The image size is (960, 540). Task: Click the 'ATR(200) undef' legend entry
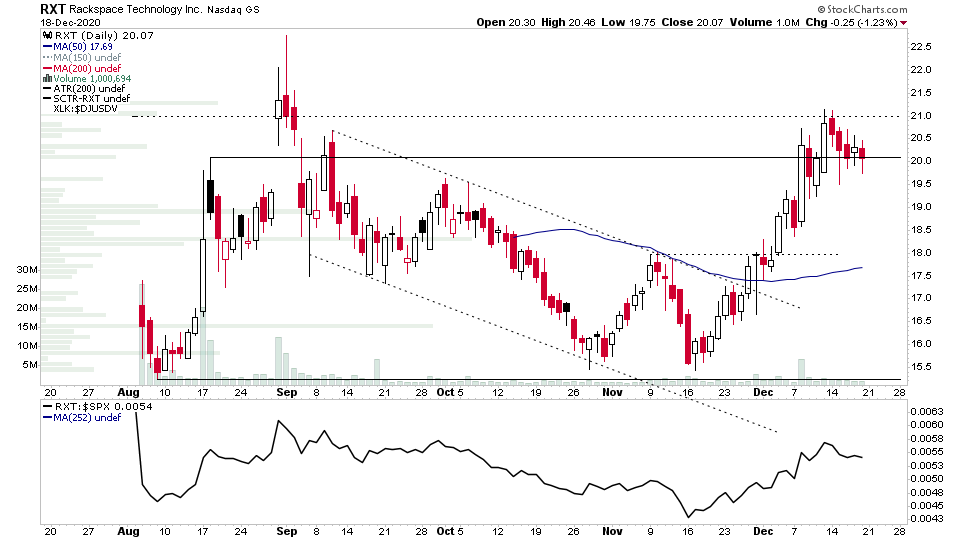point(89,89)
